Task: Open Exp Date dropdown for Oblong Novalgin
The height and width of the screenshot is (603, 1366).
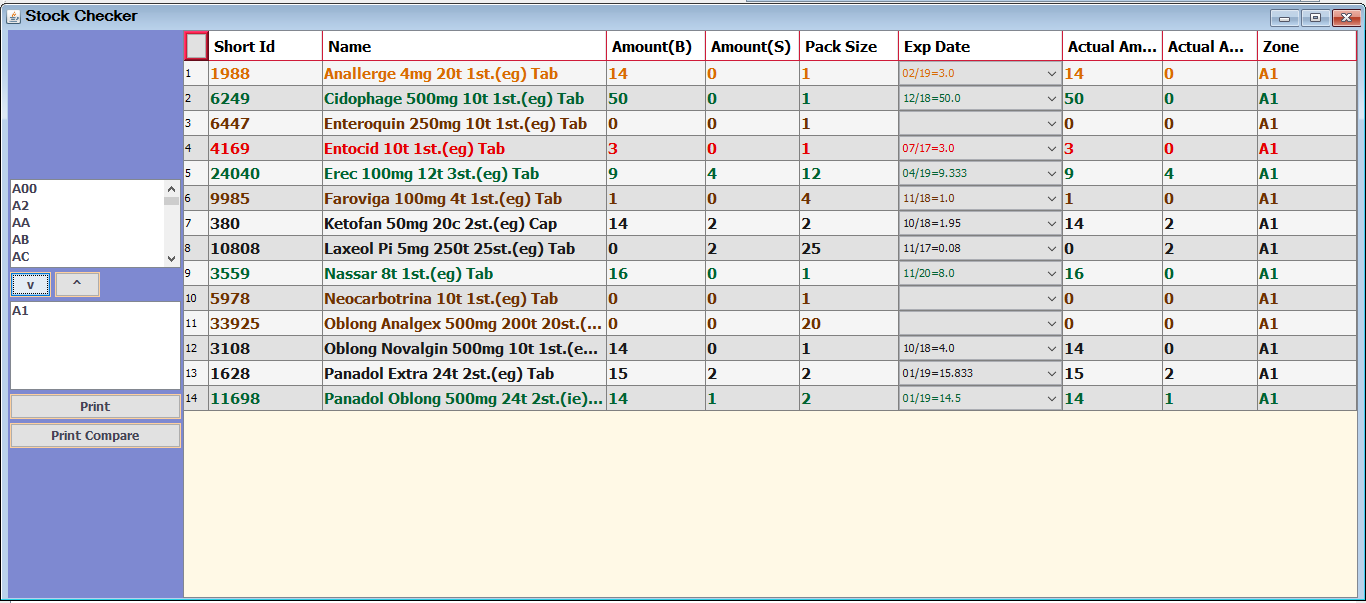Action: pyautogui.click(x=1051, y=349)
